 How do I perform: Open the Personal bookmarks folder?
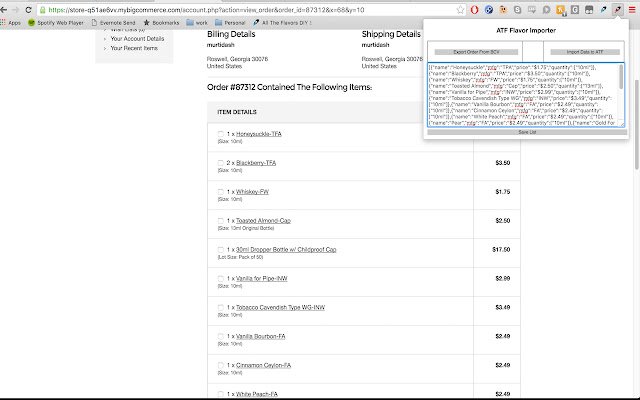tap(230, 23)
